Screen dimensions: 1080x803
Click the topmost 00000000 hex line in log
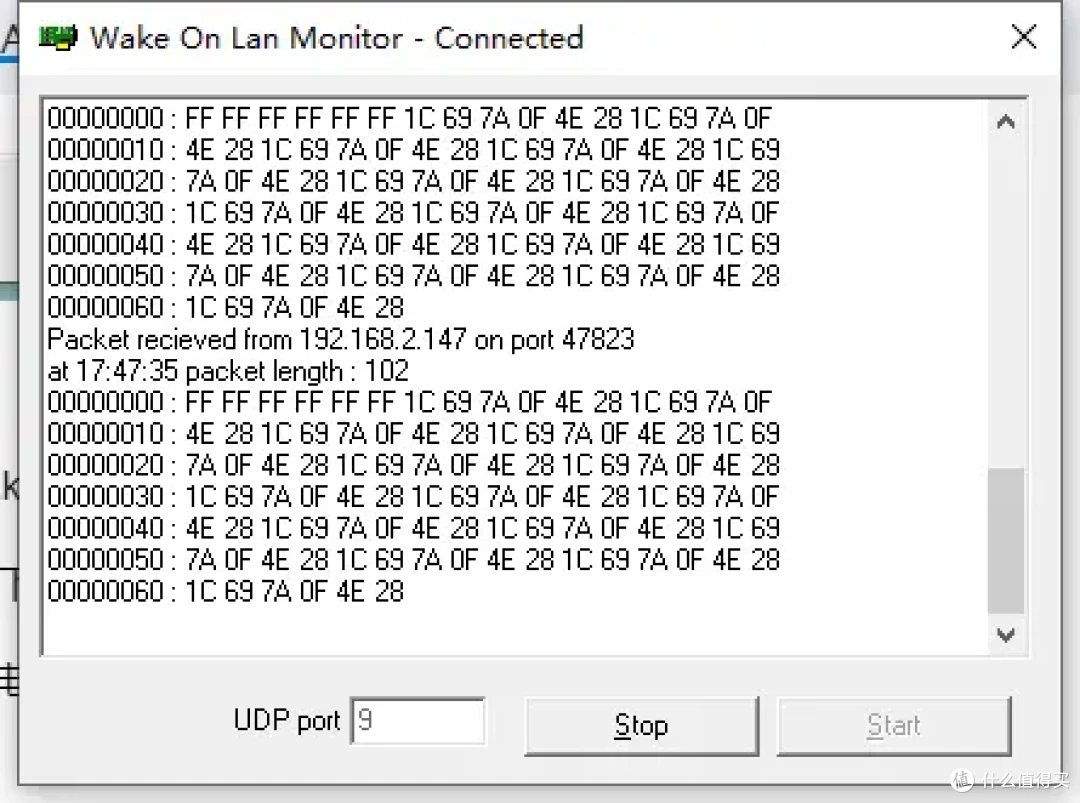[x=410, y=118]
